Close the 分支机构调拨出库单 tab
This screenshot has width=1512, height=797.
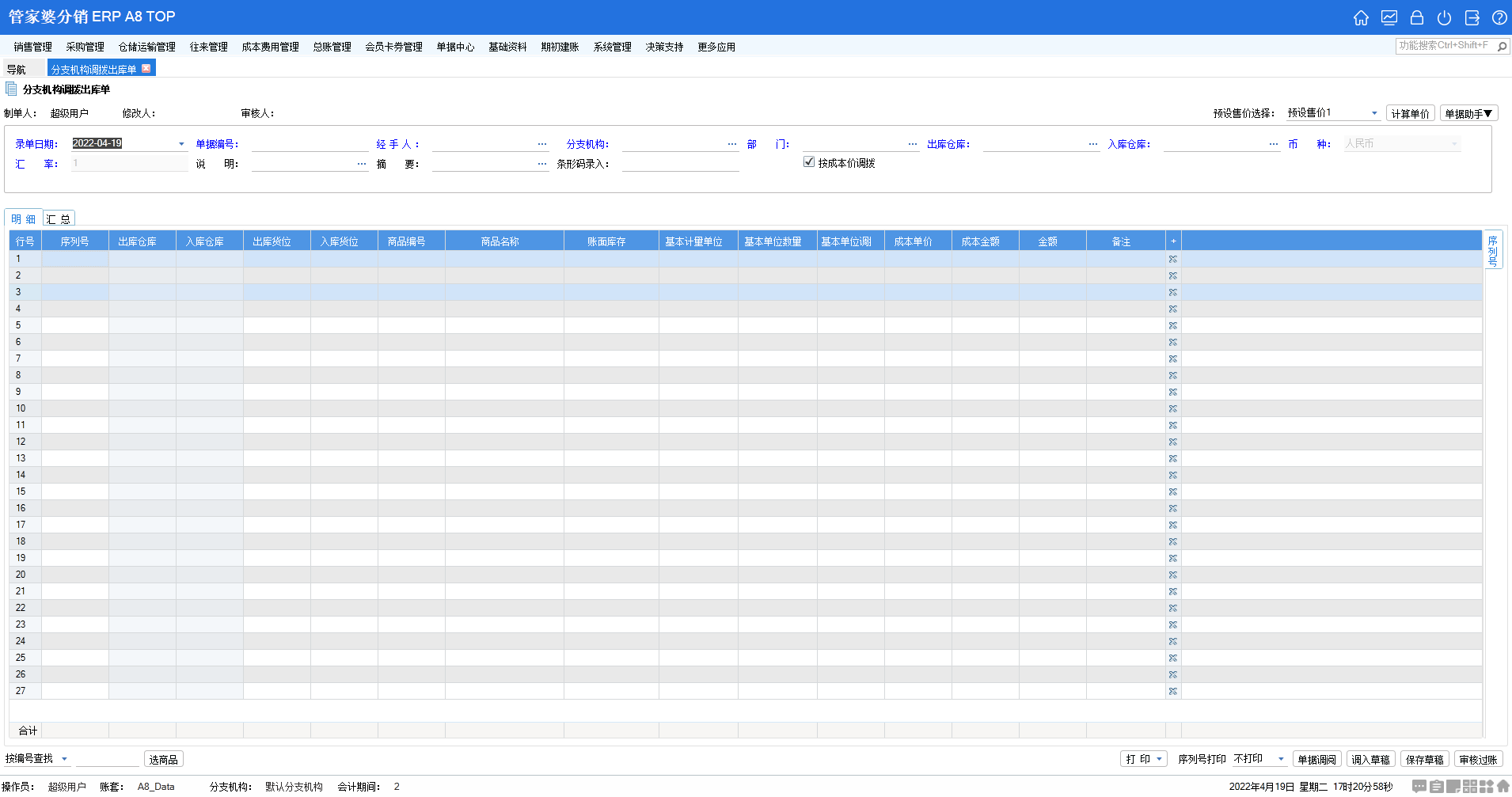tap(146, 69)
